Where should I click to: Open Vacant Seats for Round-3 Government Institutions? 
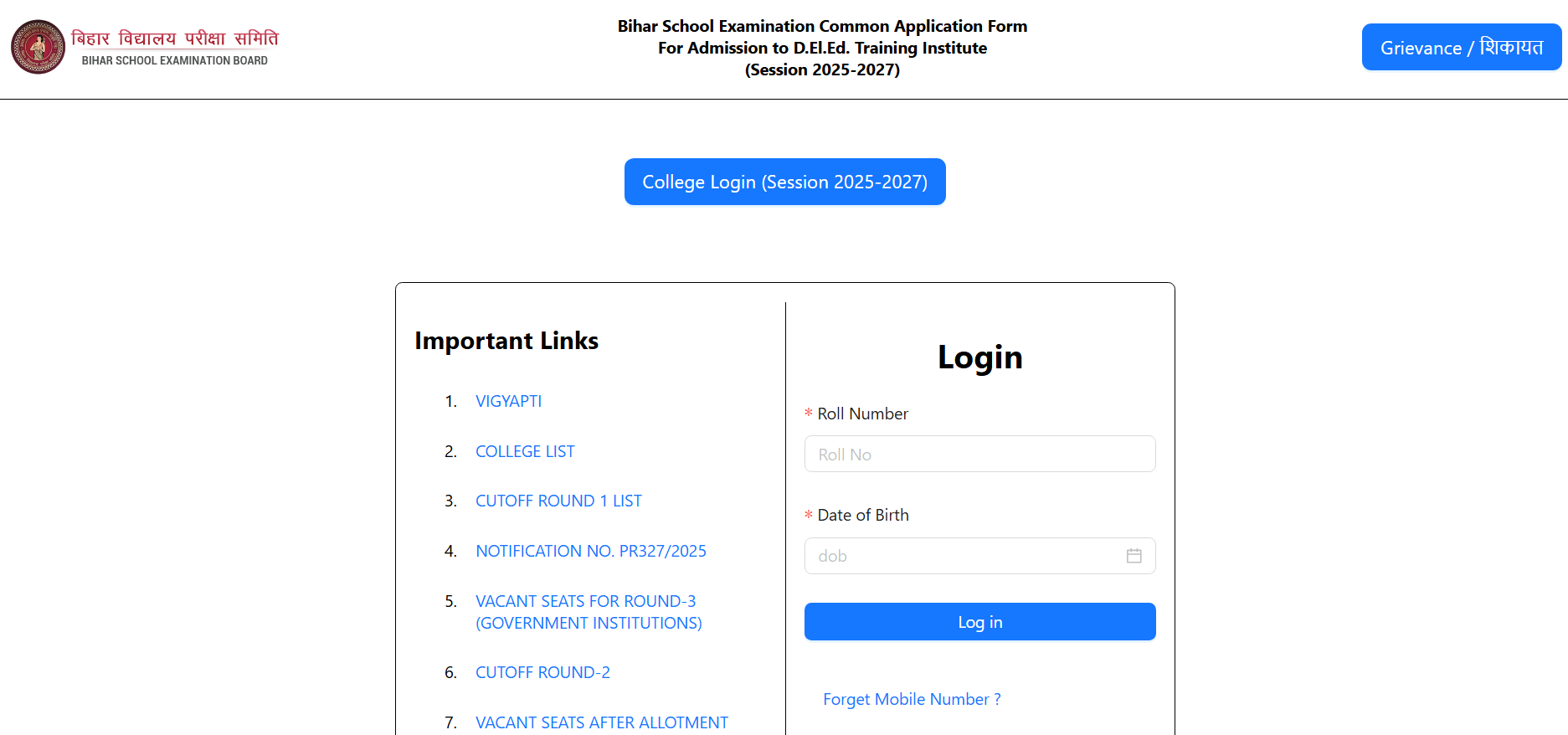pos(588,612)
